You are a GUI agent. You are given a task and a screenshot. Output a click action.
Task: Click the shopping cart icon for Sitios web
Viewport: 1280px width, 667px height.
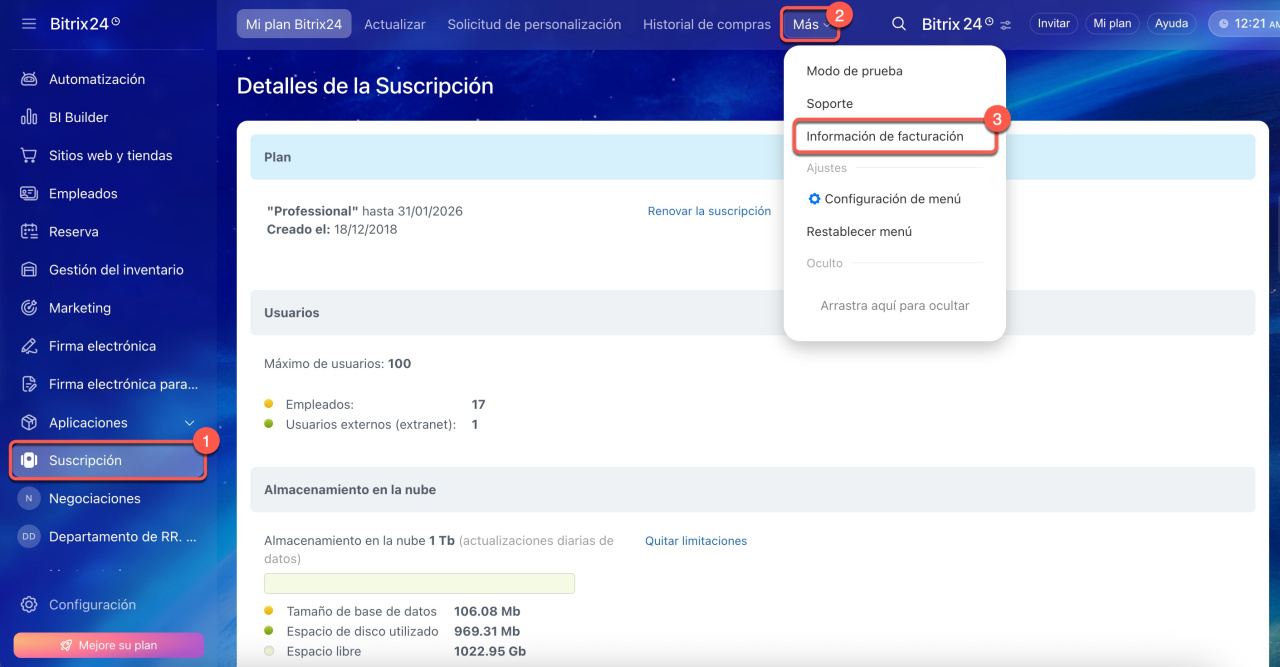pyautogui.click(x=29, y=156)
